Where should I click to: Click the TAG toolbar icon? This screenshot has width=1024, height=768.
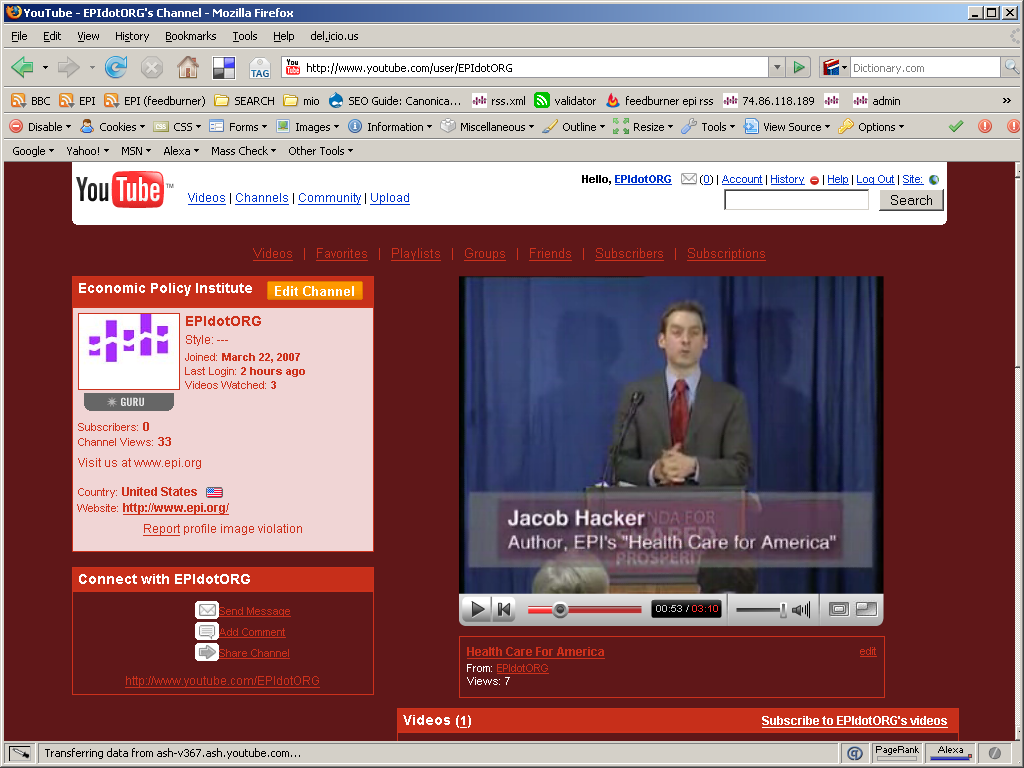(x=260, y=68)
